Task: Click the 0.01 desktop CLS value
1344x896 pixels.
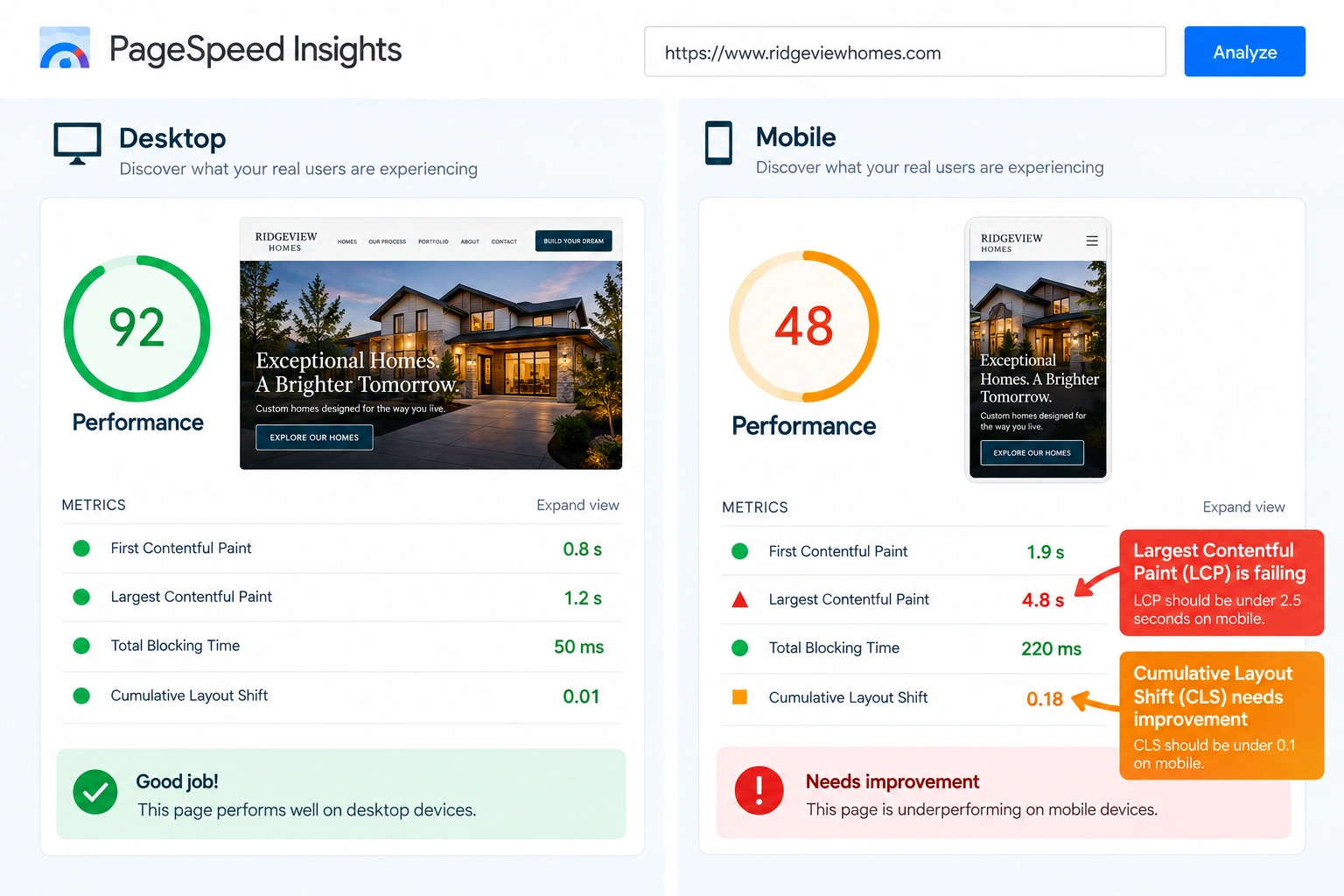Action: (581, 696)
